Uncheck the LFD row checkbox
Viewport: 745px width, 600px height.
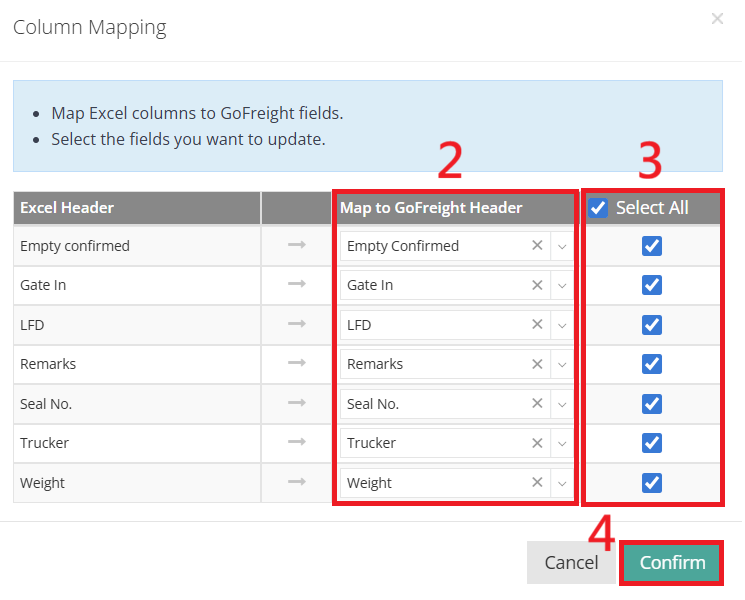pos(651,325)
